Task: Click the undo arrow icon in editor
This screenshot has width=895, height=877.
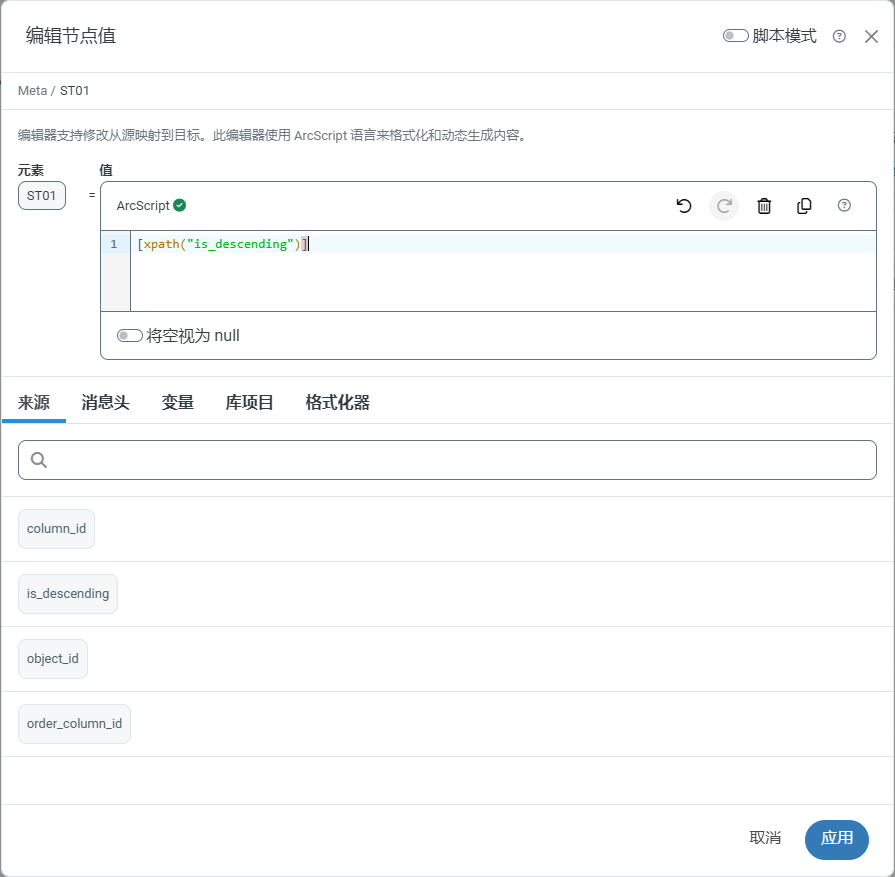Action: 684,206
